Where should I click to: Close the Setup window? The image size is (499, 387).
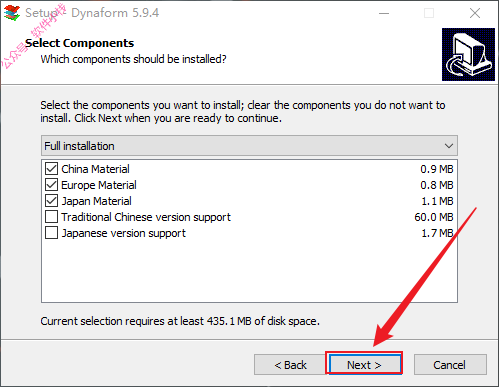tap(475, 13)
